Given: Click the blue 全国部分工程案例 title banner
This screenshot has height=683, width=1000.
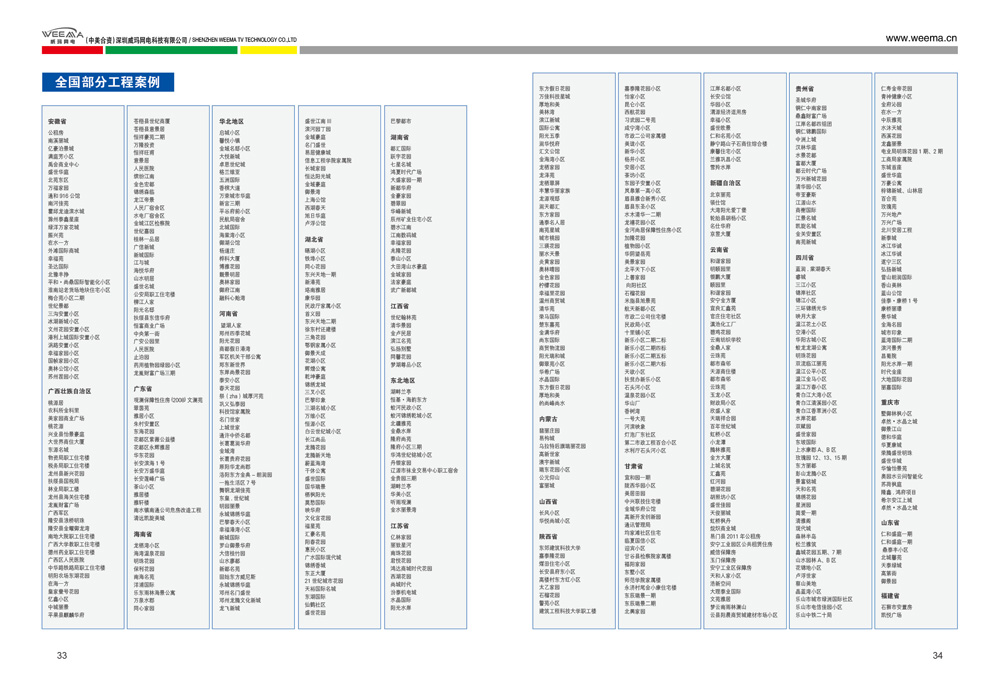Looking at the screenshot, I should 108,82.
